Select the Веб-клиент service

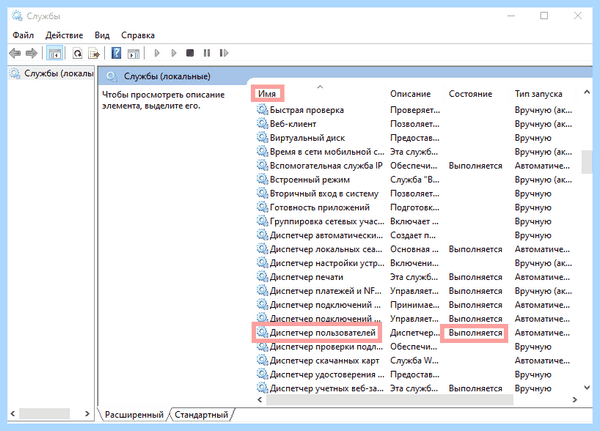coord(293,124)
